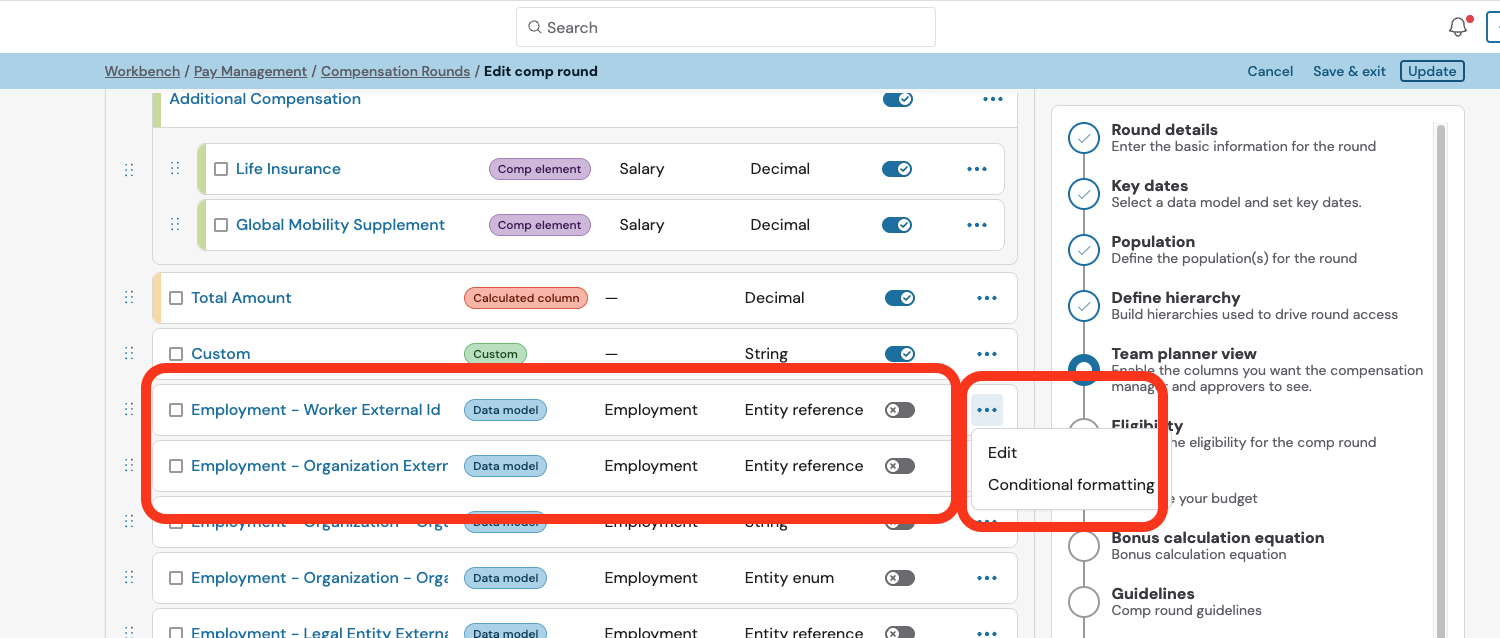Click the Search input field
1500x638 pixels.
[726, 28]
